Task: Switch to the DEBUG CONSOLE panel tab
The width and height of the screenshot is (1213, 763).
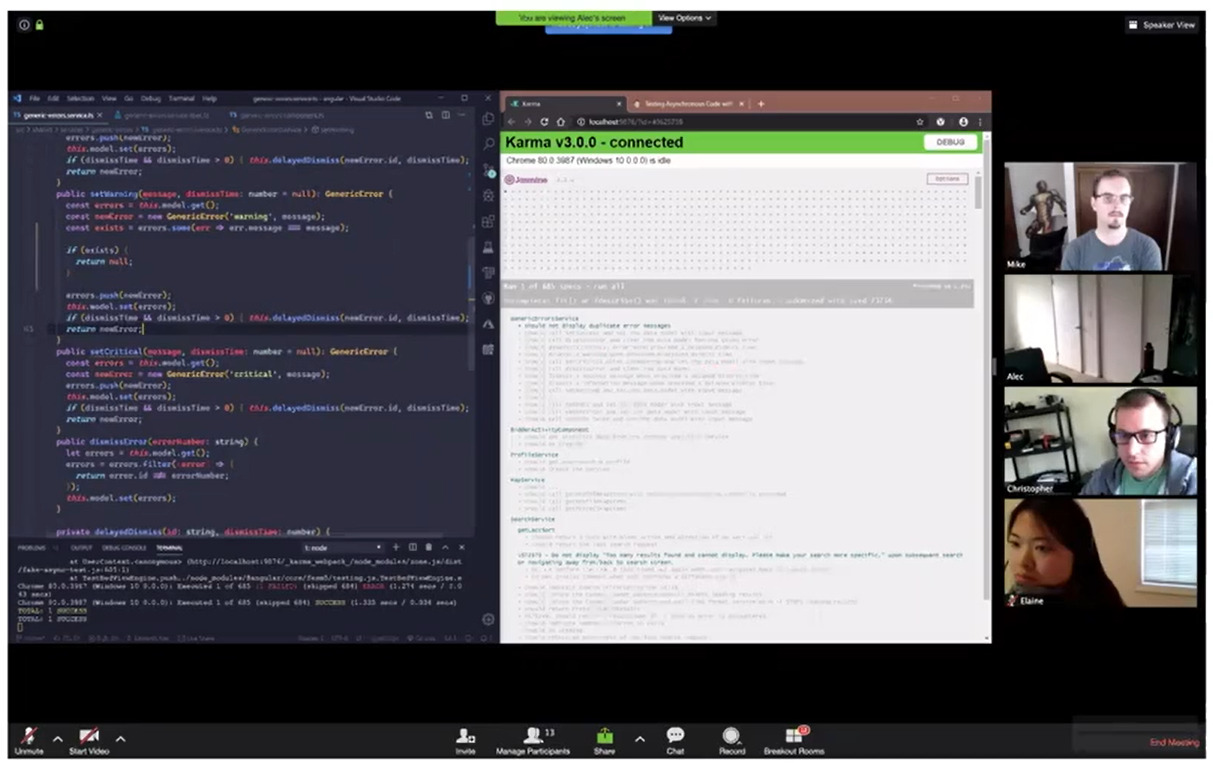Action: [124, 548]
